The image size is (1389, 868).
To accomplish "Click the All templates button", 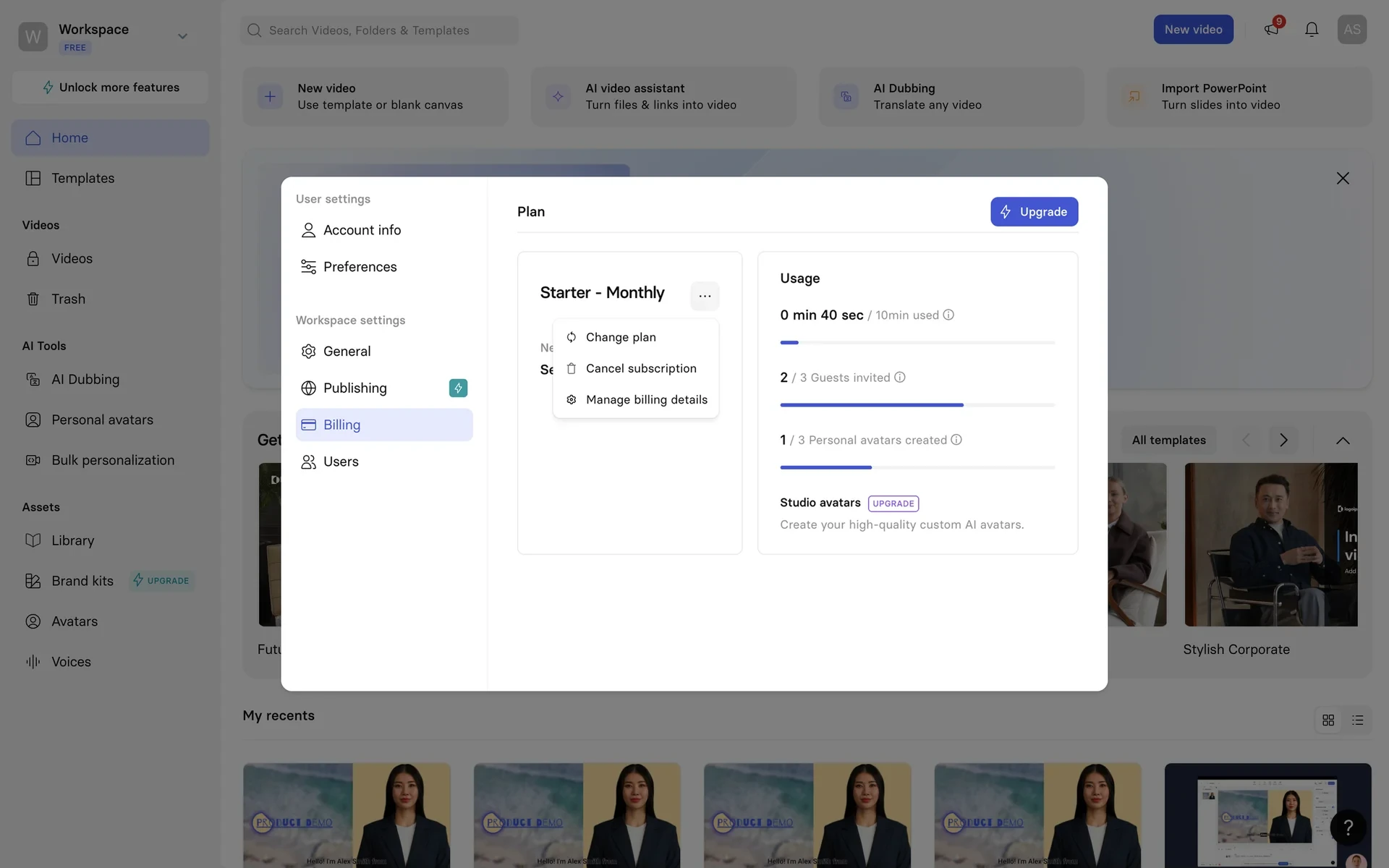I will (x=1168, y=440).
